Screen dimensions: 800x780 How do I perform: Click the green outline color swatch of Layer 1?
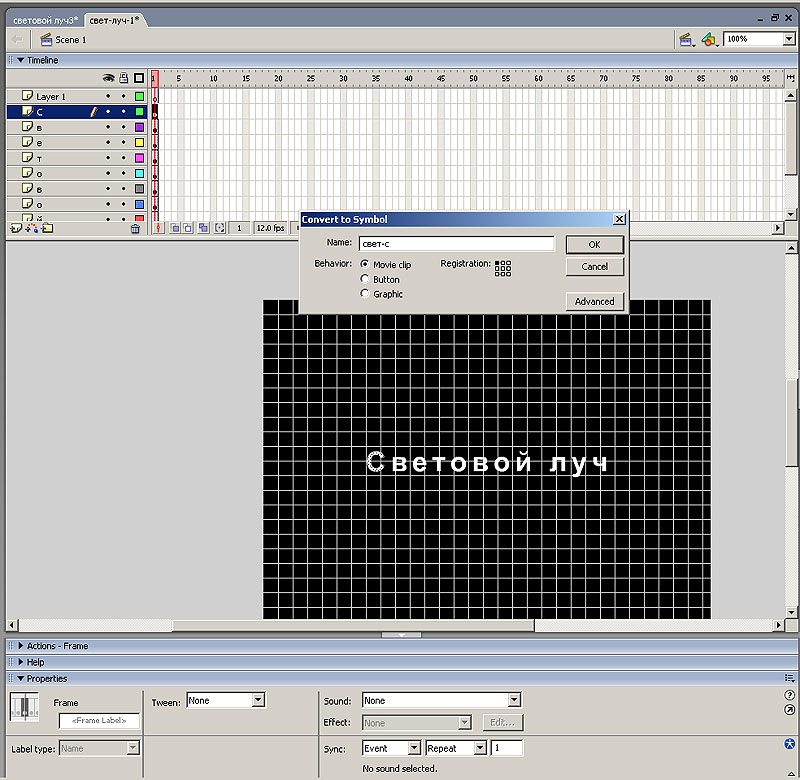click(139, 97)
